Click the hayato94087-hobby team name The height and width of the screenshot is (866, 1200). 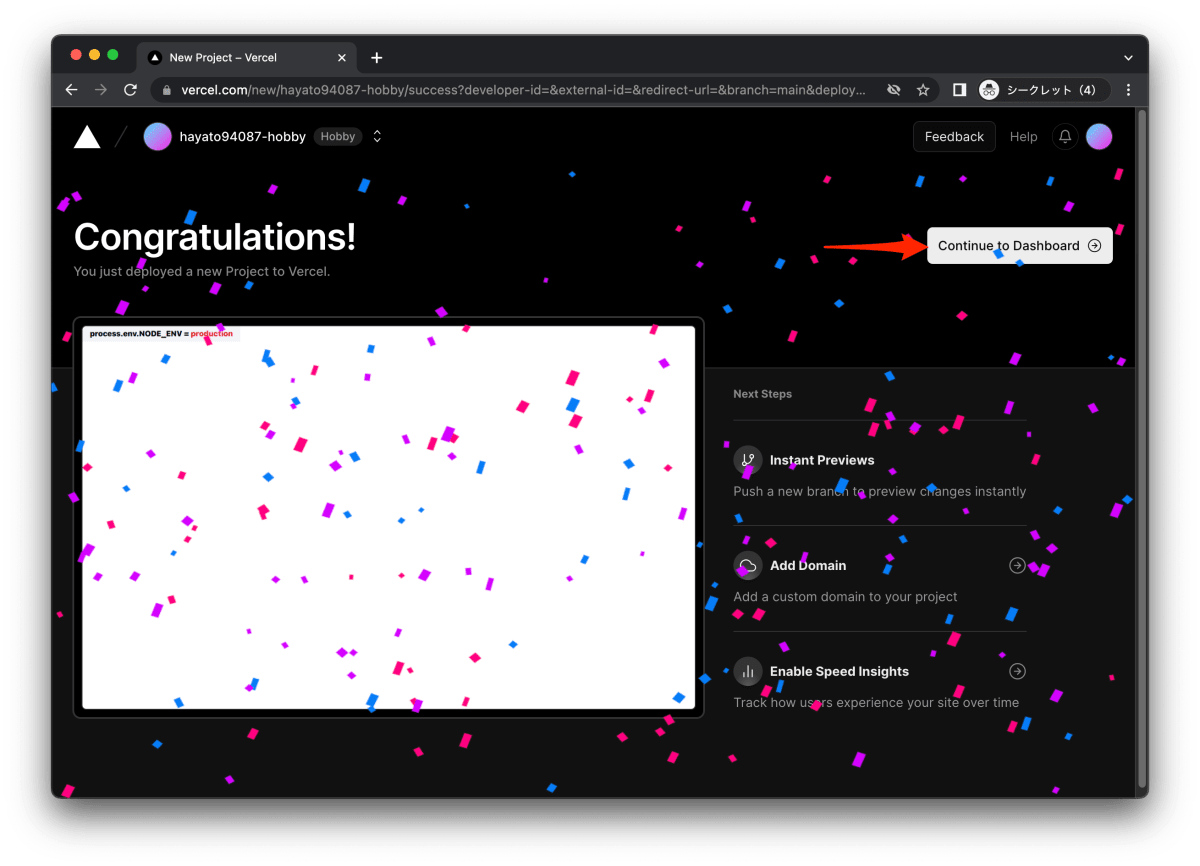coord(242,137)
